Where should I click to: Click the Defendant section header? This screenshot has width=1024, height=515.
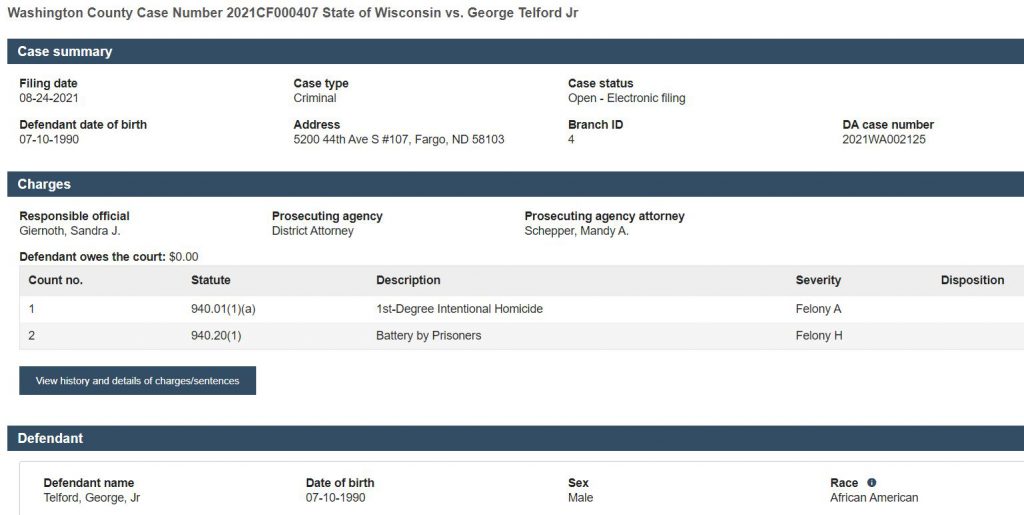(50, 438)
